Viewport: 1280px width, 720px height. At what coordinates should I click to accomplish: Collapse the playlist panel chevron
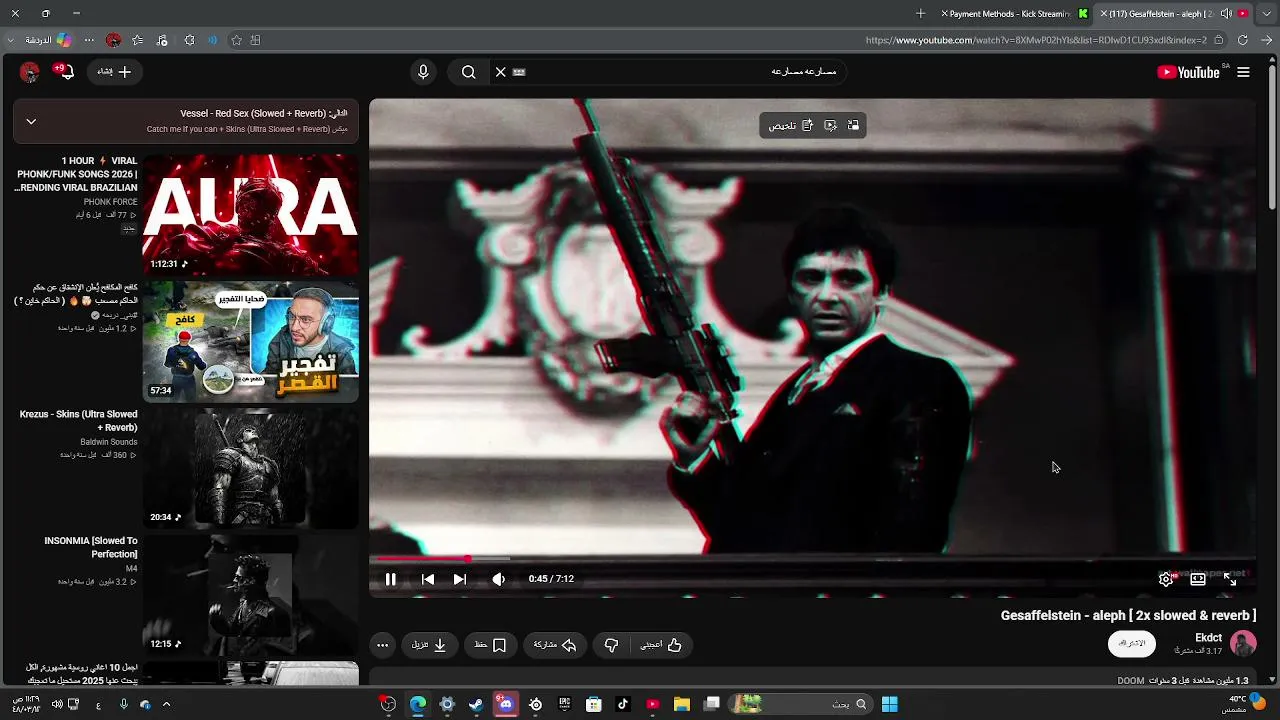click(x=31, y=121)
